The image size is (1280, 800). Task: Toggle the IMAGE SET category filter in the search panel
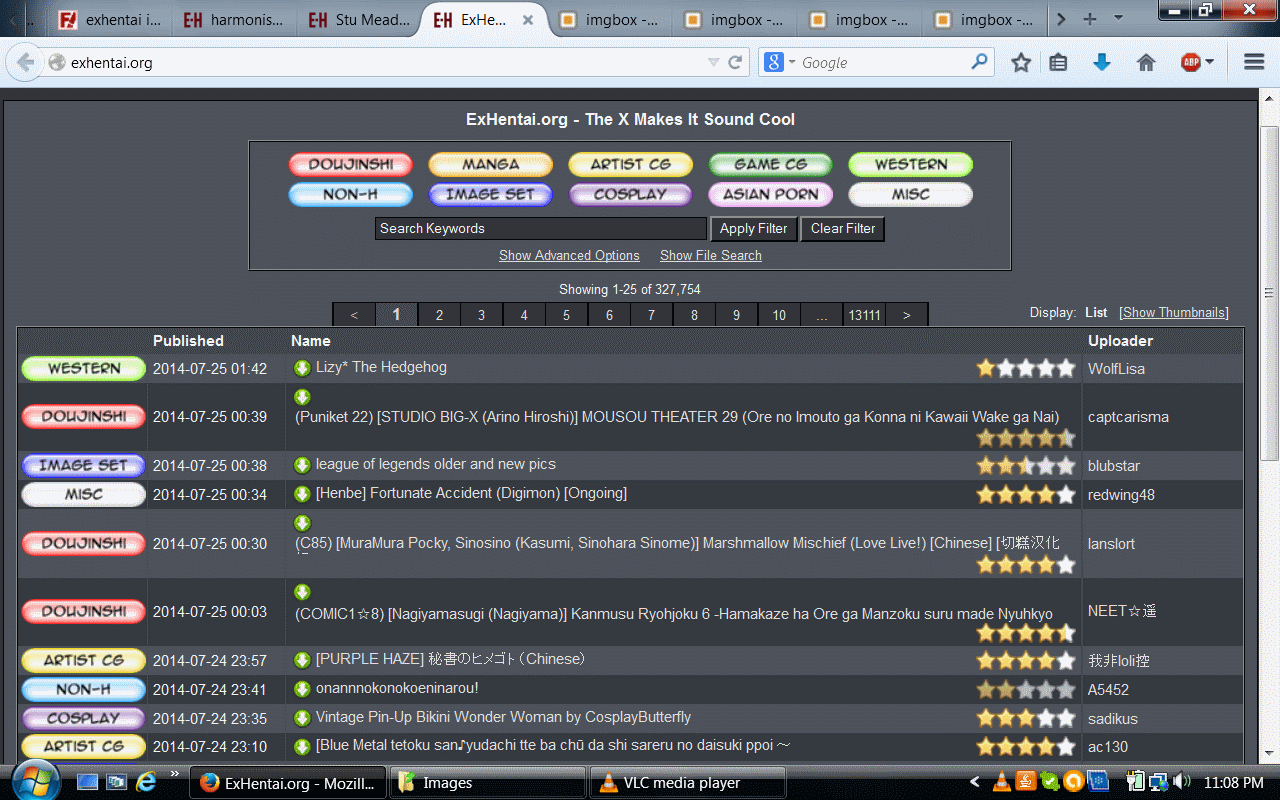click(490, 195)
